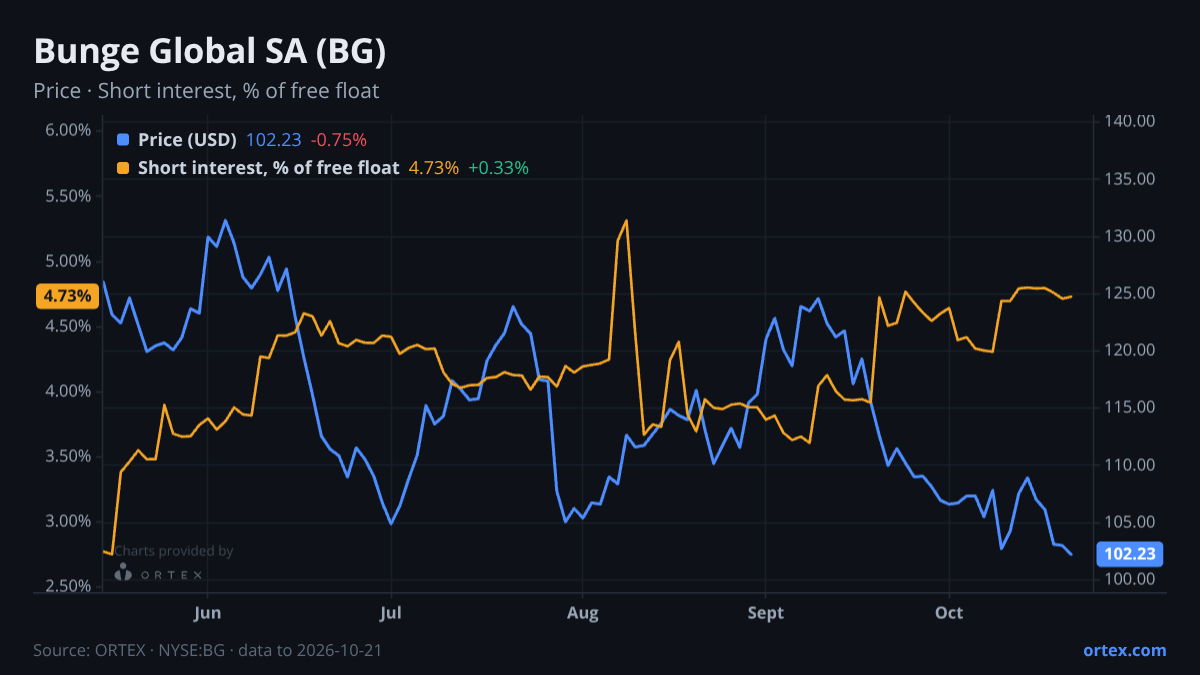
Task: Click the 102.23 price value in legend
Action: [x=274, y=140]
